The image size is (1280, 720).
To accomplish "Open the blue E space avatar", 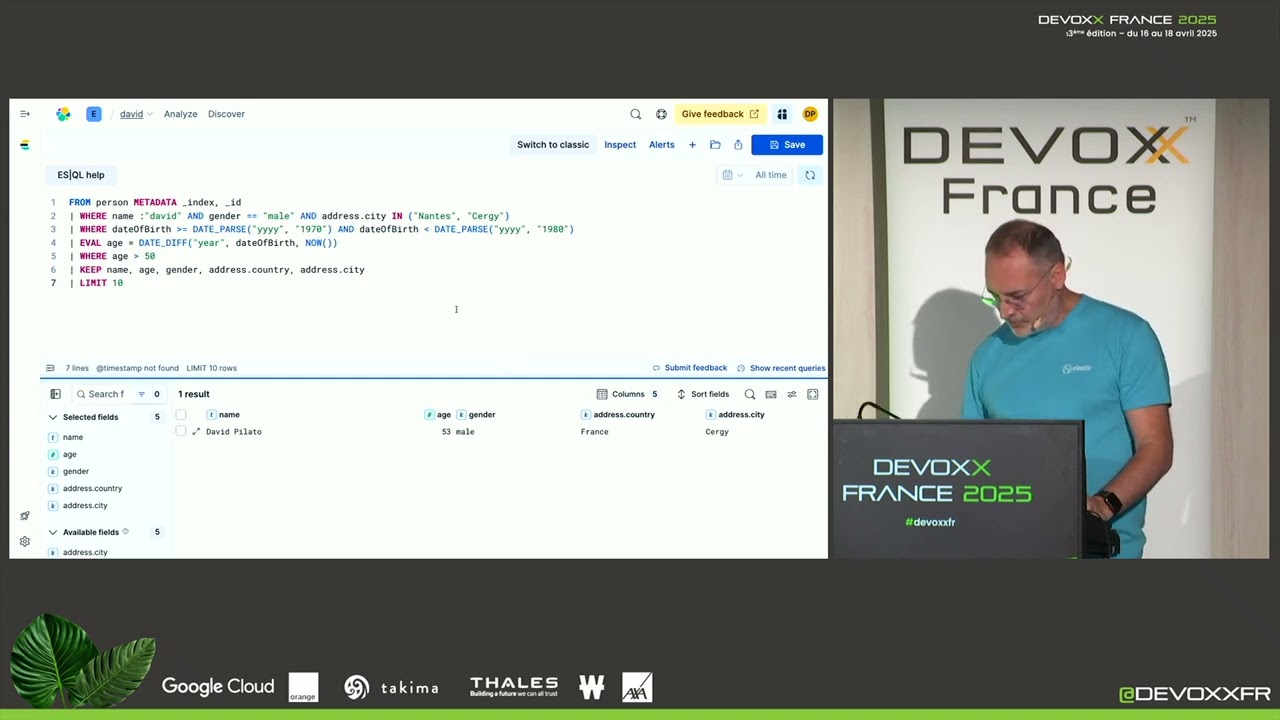I will click(94, 114).
